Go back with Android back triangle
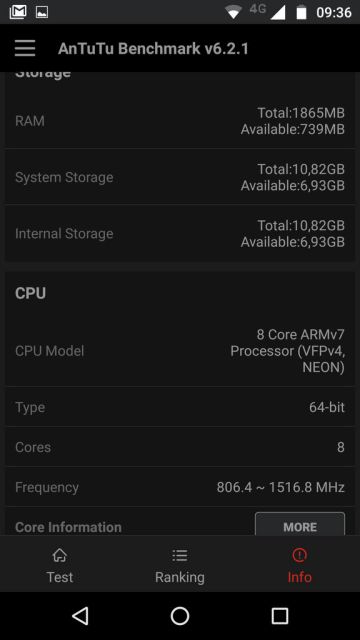This screenshot has width=360, height=640. (x=80, y=616)
